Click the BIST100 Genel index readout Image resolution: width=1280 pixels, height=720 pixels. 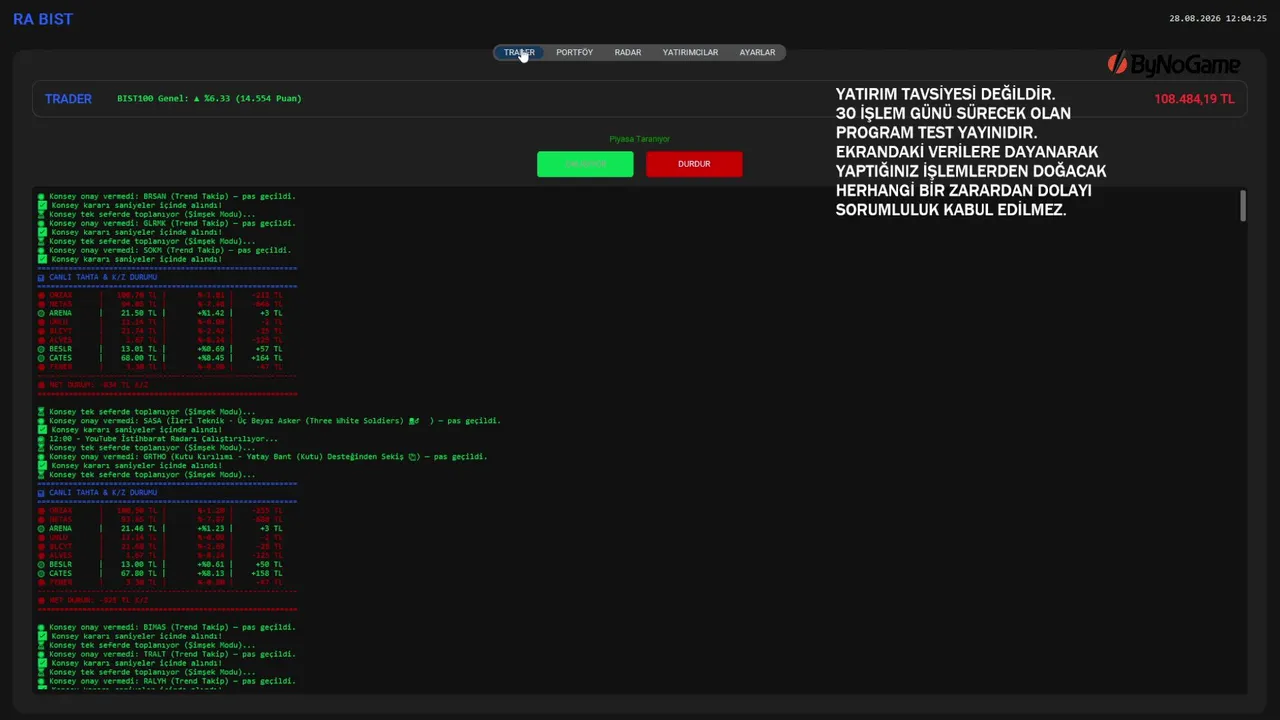(209, 98)
